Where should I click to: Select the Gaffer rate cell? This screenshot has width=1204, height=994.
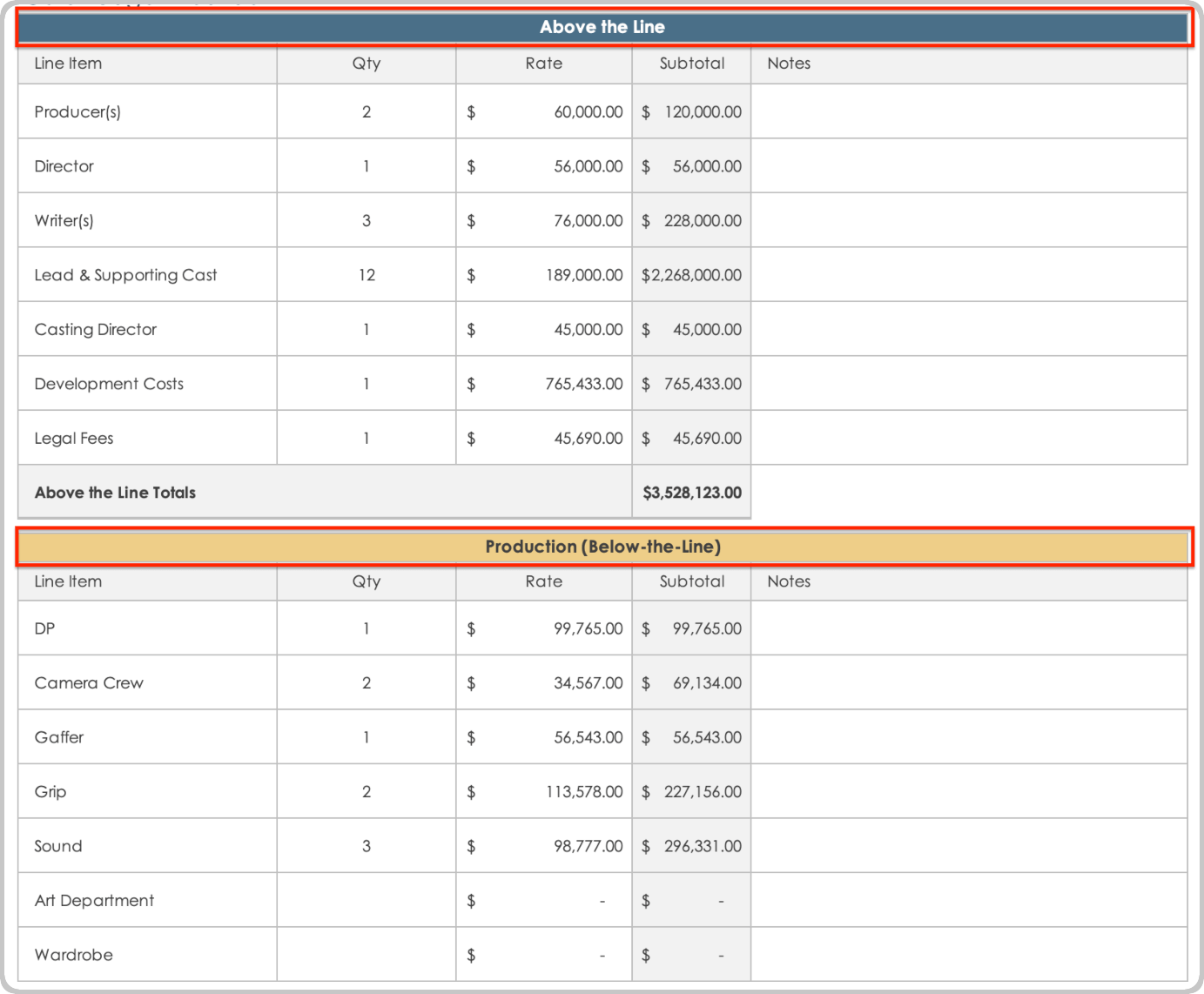544,737
